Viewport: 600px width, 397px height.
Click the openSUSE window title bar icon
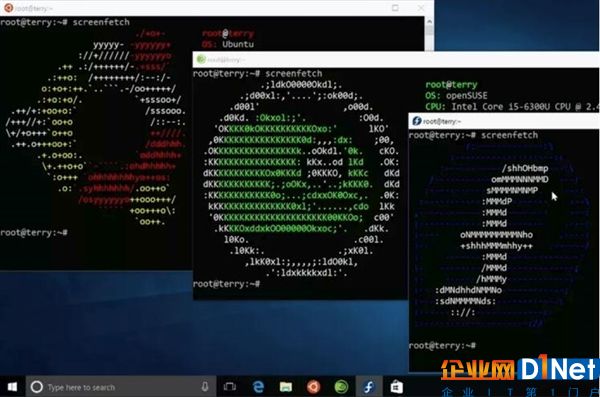click(201, 59)
